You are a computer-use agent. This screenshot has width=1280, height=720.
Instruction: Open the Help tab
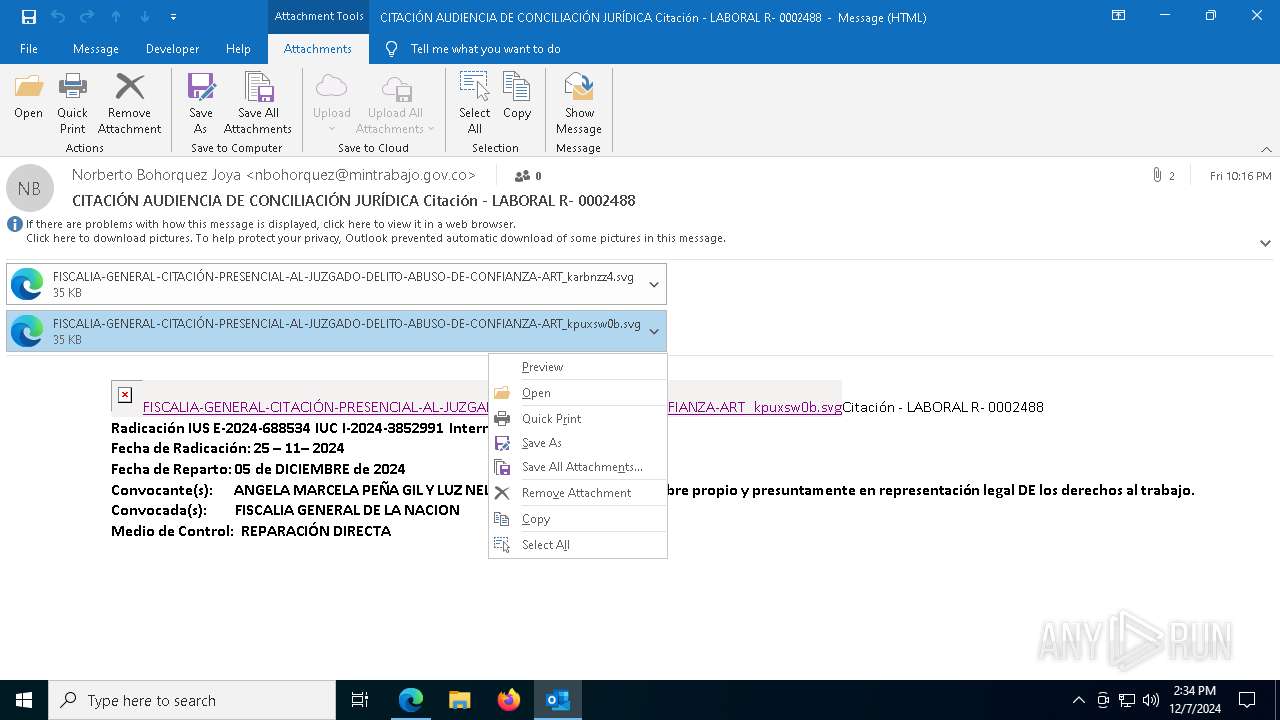[x=238, y=49]
